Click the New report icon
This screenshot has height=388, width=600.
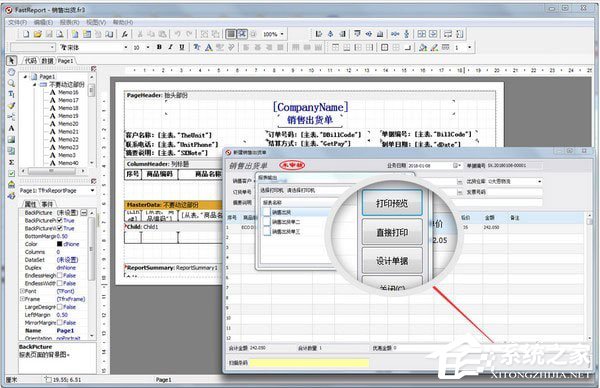[26, 34]
